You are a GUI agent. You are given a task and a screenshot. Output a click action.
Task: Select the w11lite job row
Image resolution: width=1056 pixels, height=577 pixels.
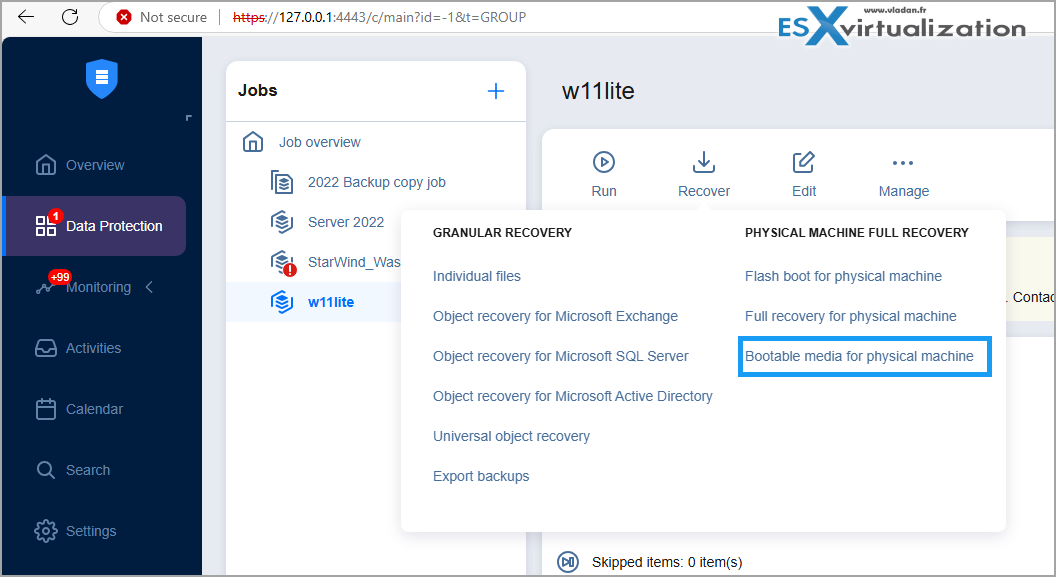[314, 302]
